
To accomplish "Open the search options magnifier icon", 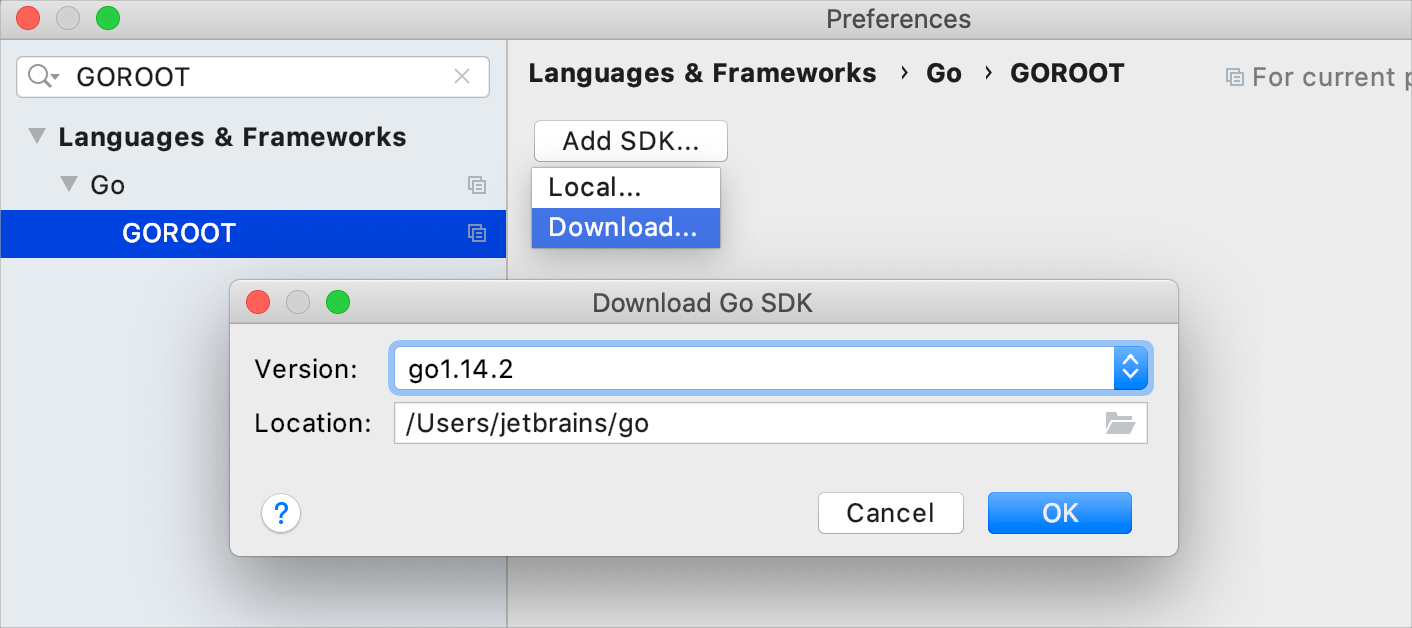I will [38, 76].
